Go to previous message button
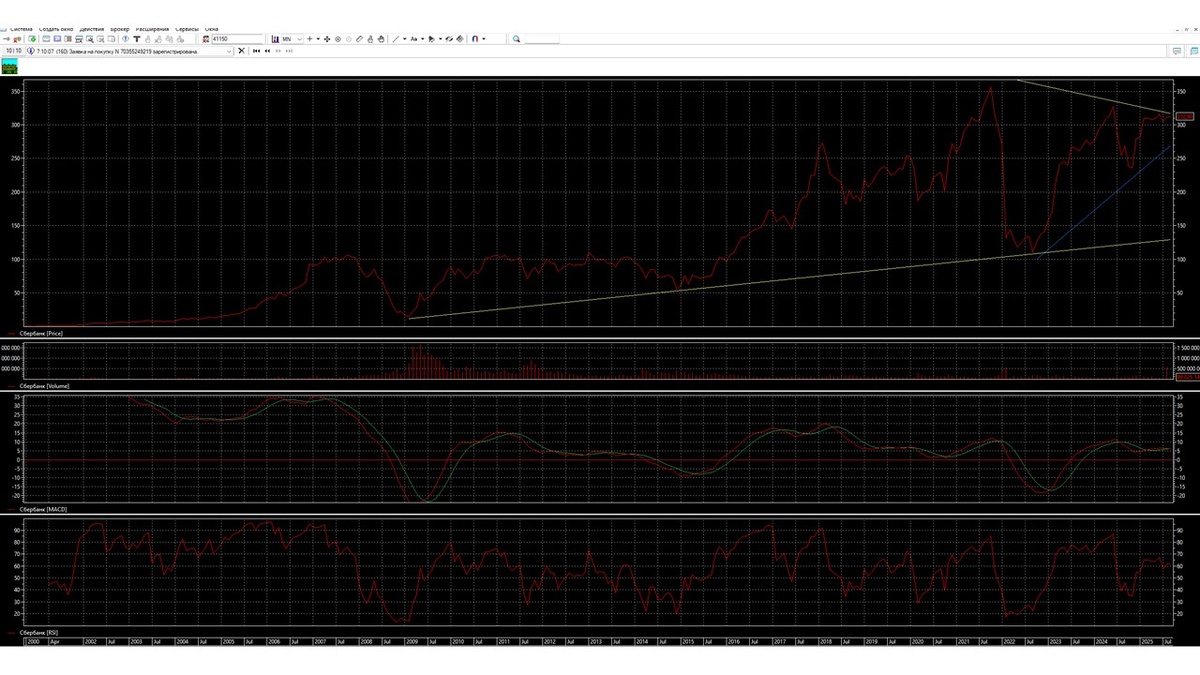Image resolution: width=1200 pixels, height=675 pixels. click(267, 51)
